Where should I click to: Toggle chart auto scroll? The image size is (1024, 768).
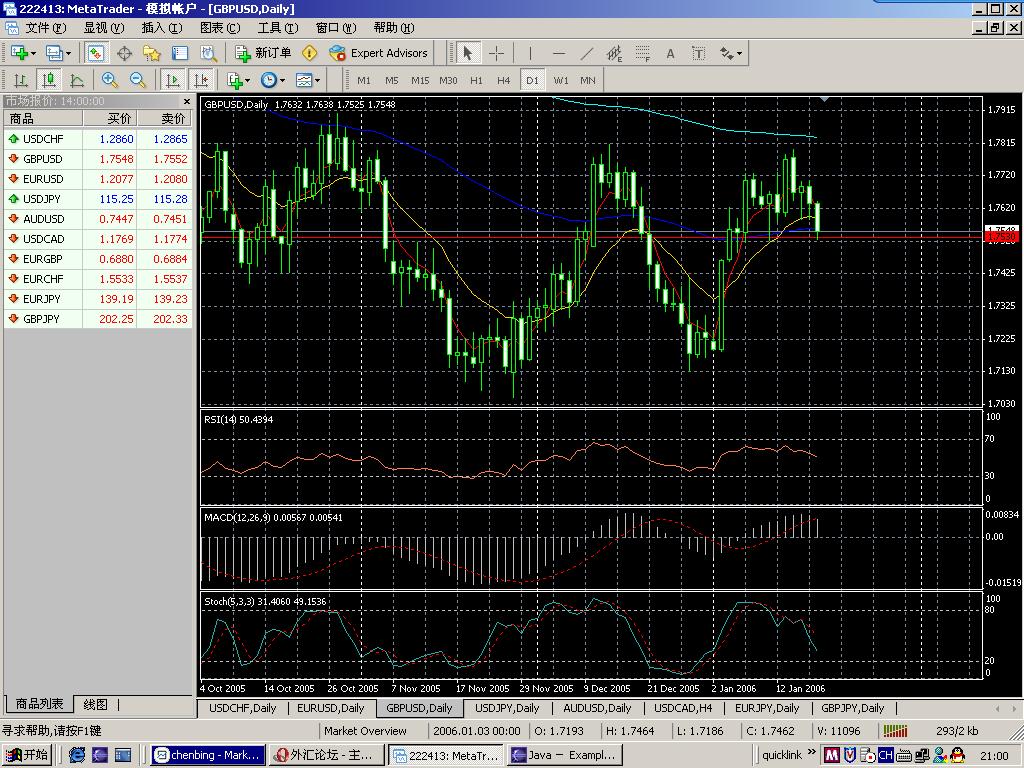pyautogui.click(x=173, y=80)
